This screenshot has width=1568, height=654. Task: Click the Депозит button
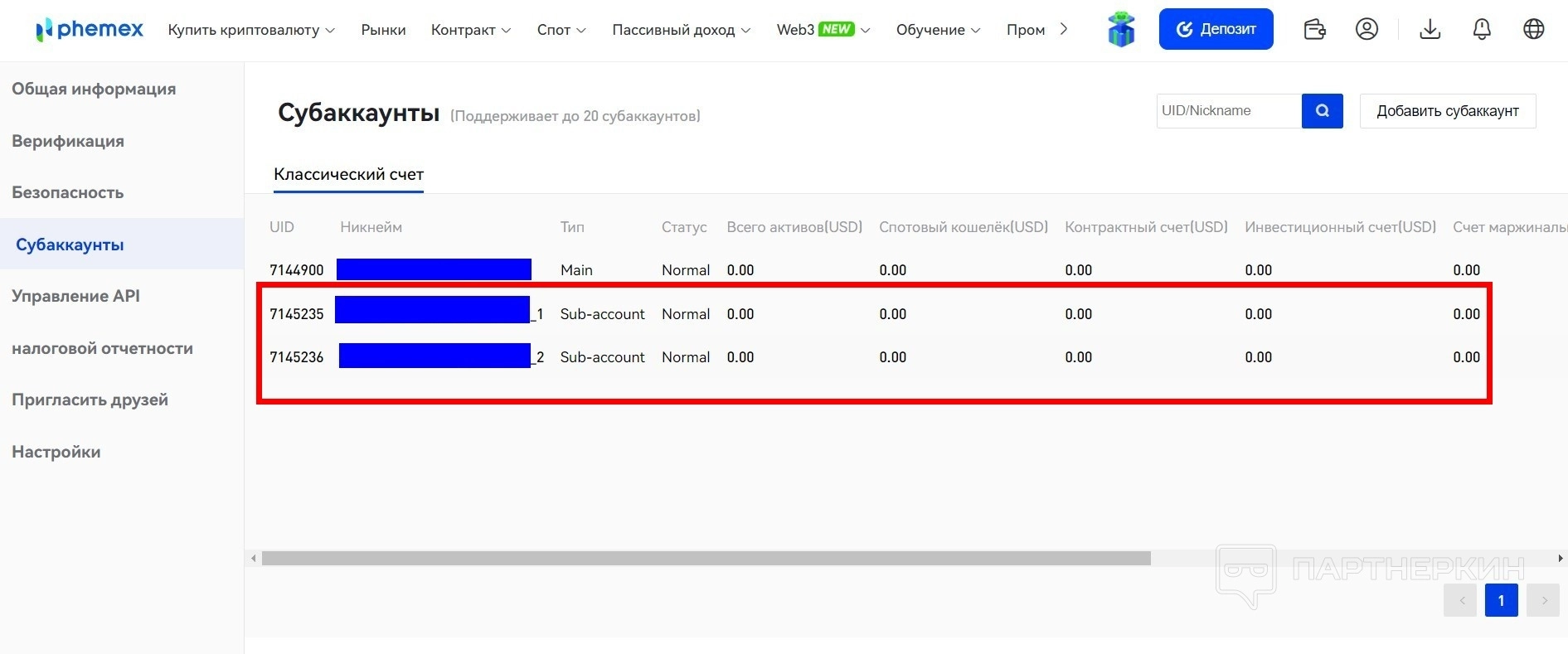[1216, 30]
